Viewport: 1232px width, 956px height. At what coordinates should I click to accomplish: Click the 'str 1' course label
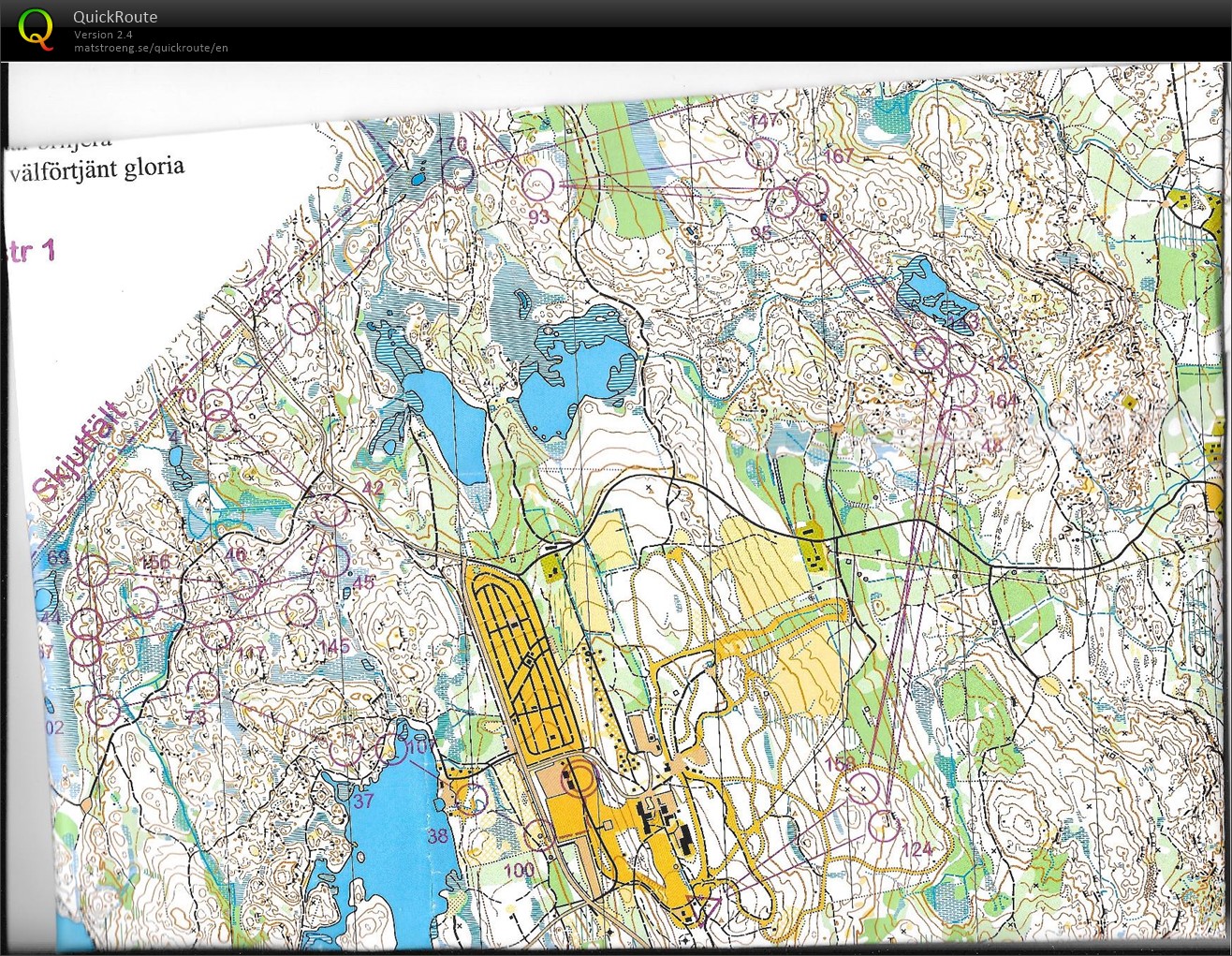[x=32, y=252]
